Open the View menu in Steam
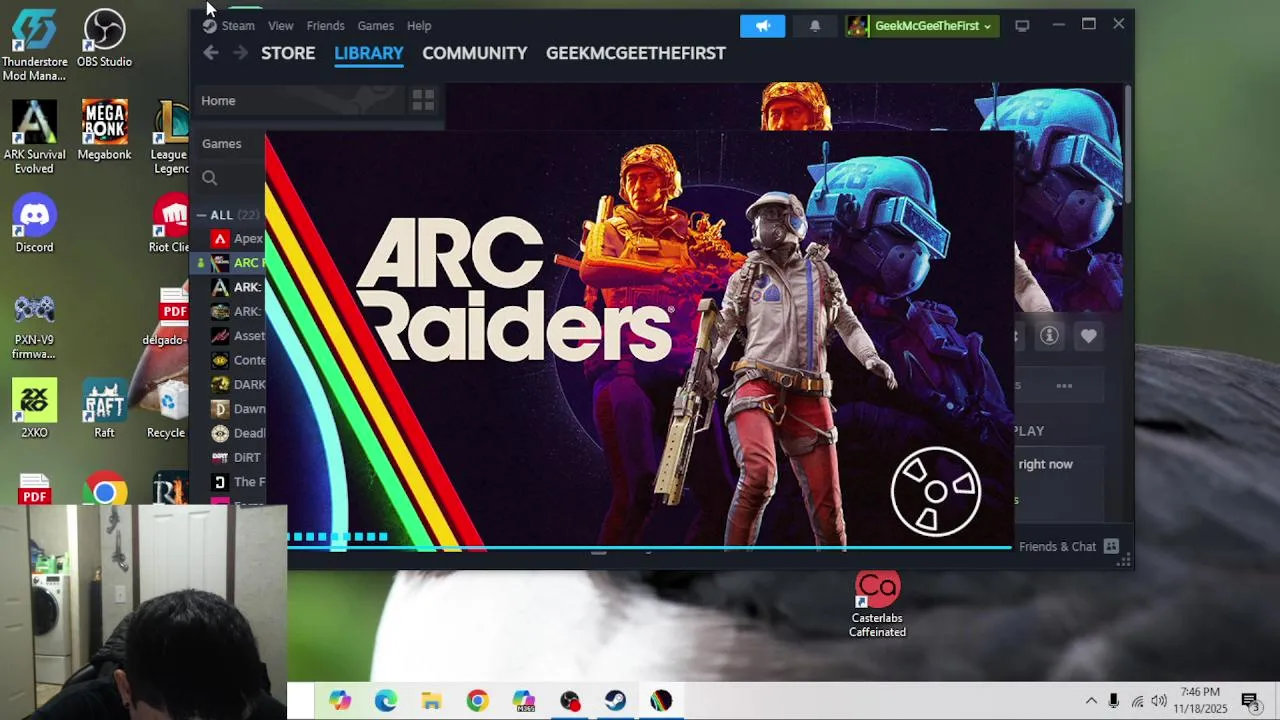The width and height of the screenshot is (1280, 720). [280, 26]
